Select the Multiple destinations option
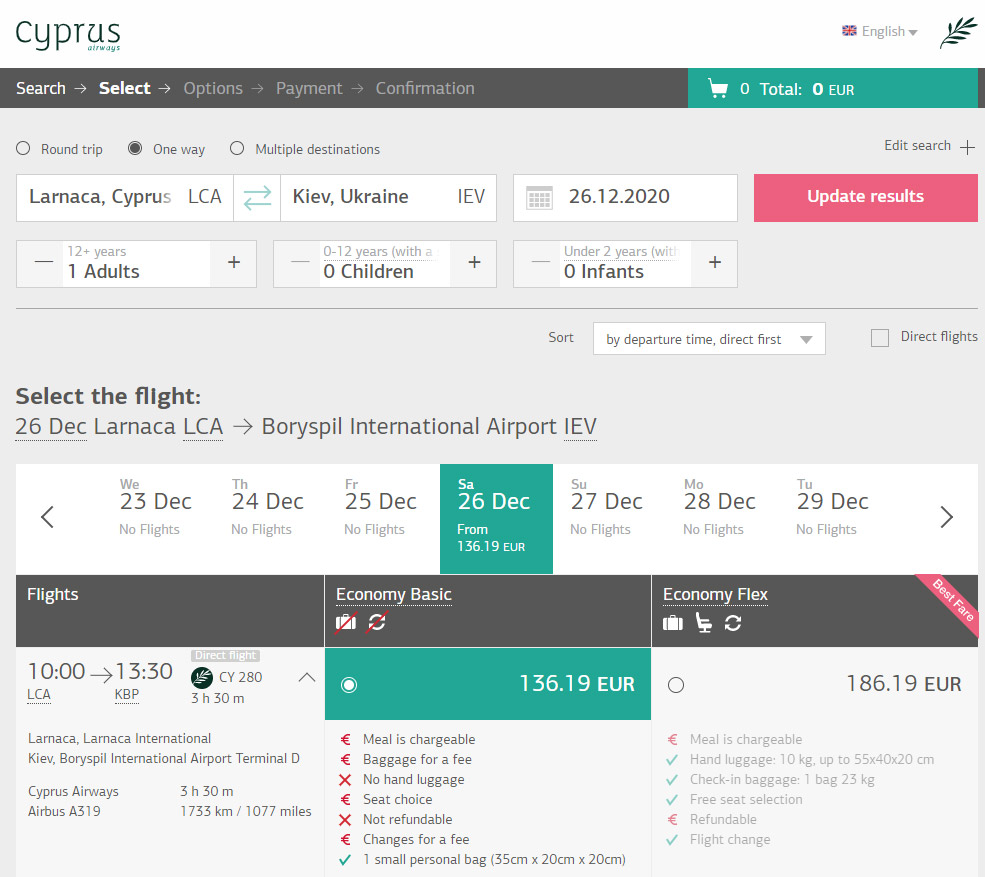Image resolution: width=985 pixels, height=877 pixels. 237,148
